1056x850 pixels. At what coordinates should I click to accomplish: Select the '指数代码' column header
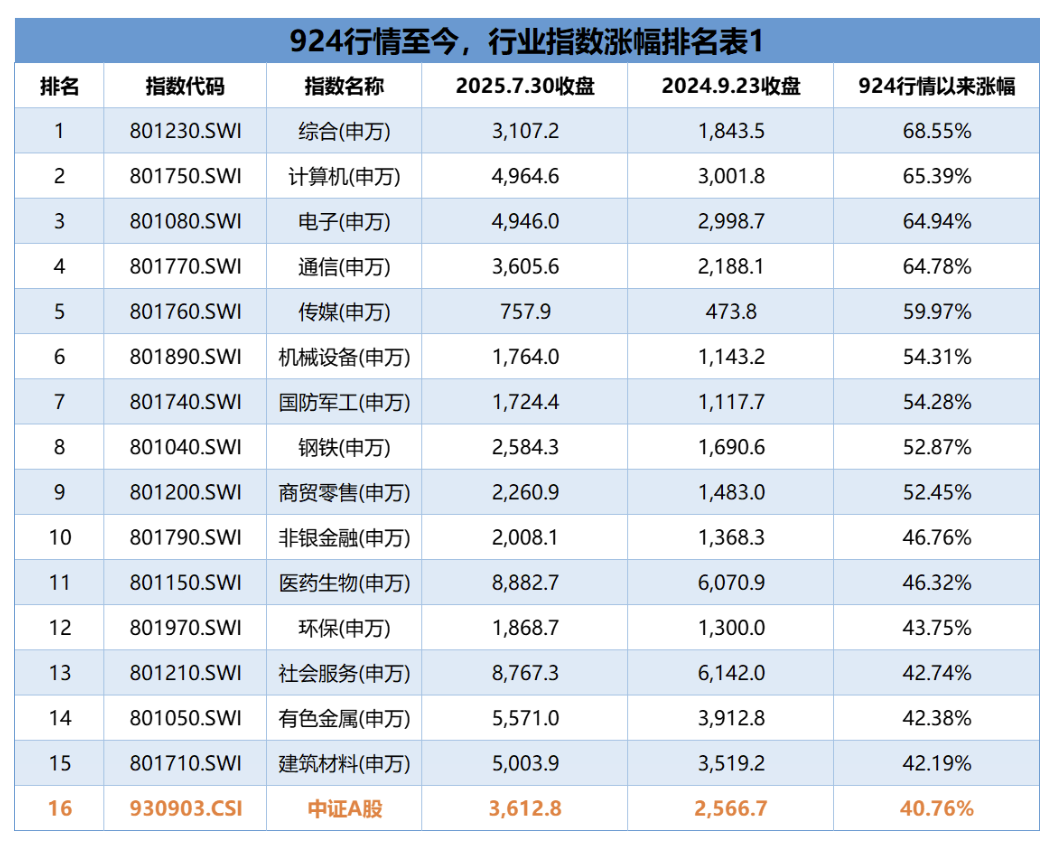(x=185, y=86)
